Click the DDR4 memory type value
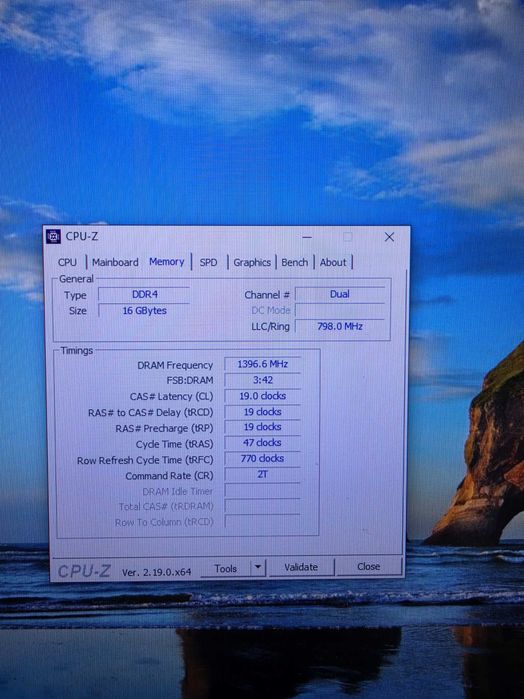The height and width of the screenshot is (699, 524). click(x=144, y=294)
